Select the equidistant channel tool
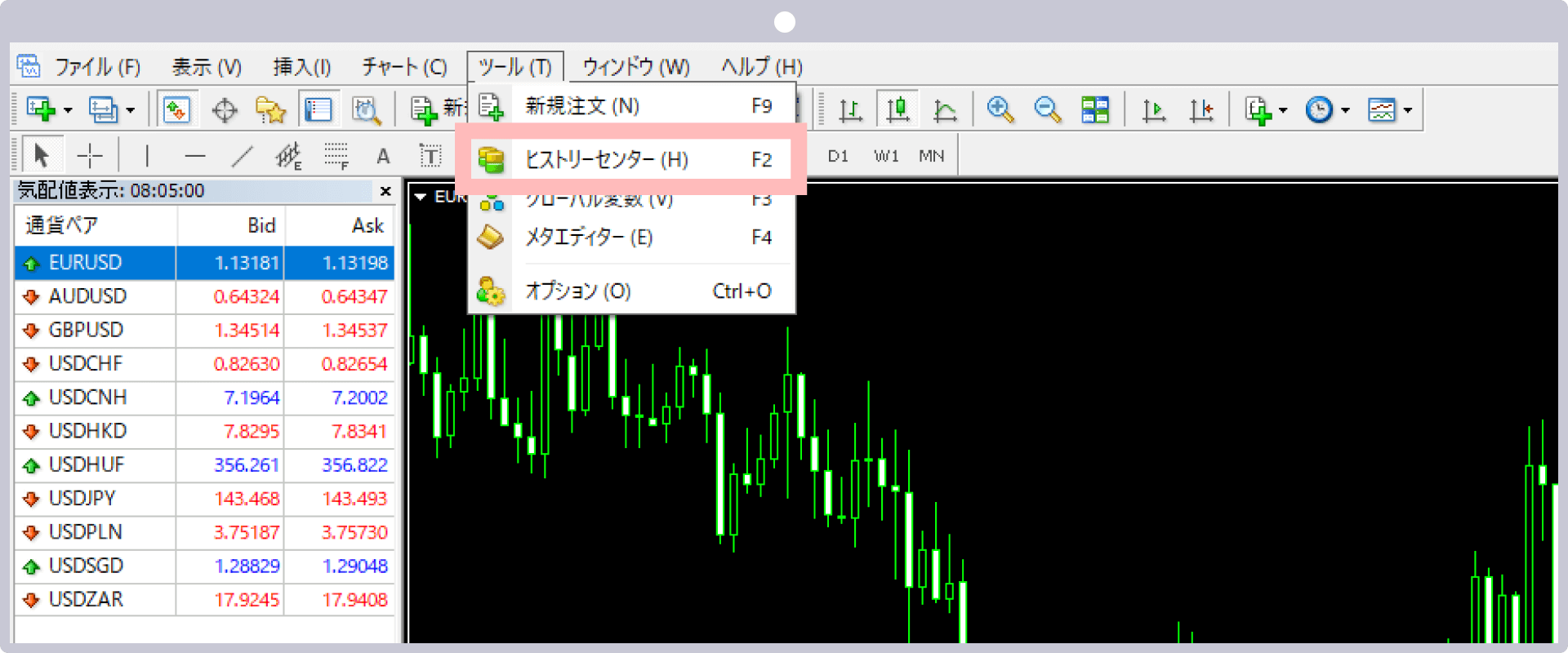The image size is (1568, 653). click(x=289, y=155)
